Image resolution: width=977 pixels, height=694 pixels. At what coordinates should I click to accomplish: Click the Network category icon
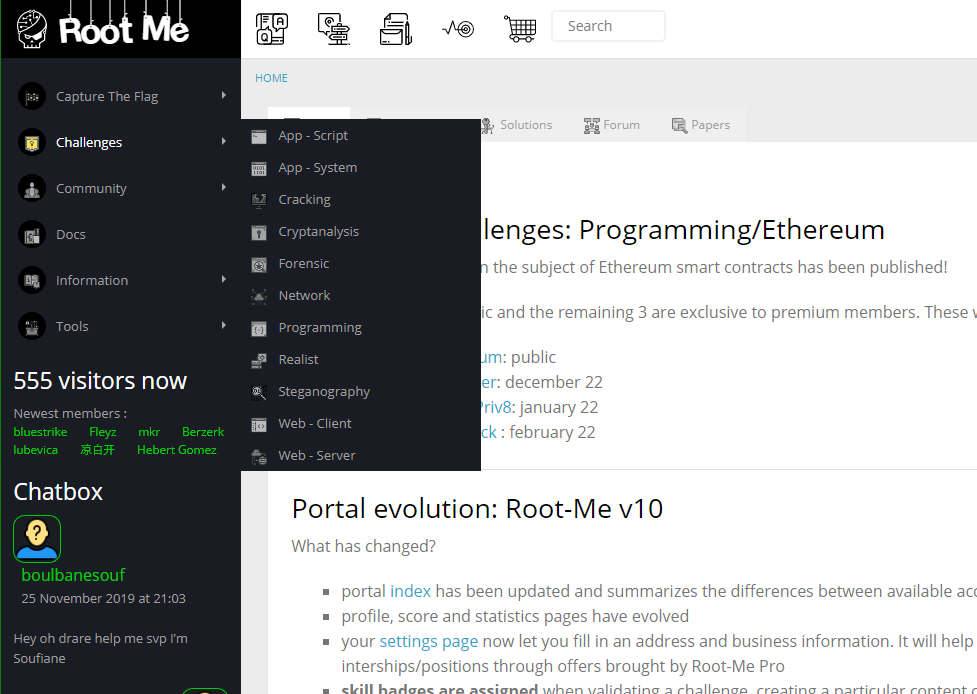coord(259,296)
